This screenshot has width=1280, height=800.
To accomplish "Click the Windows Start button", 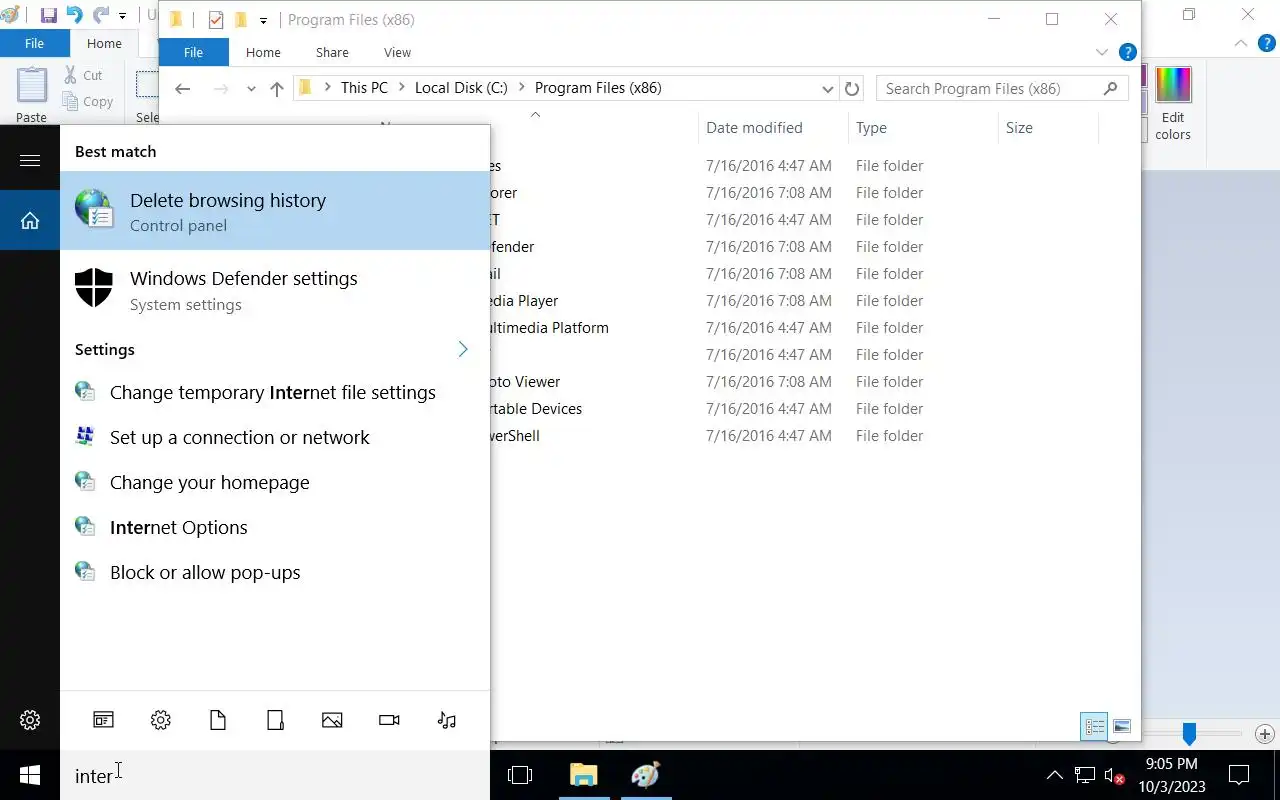I will tap(30, 775).
